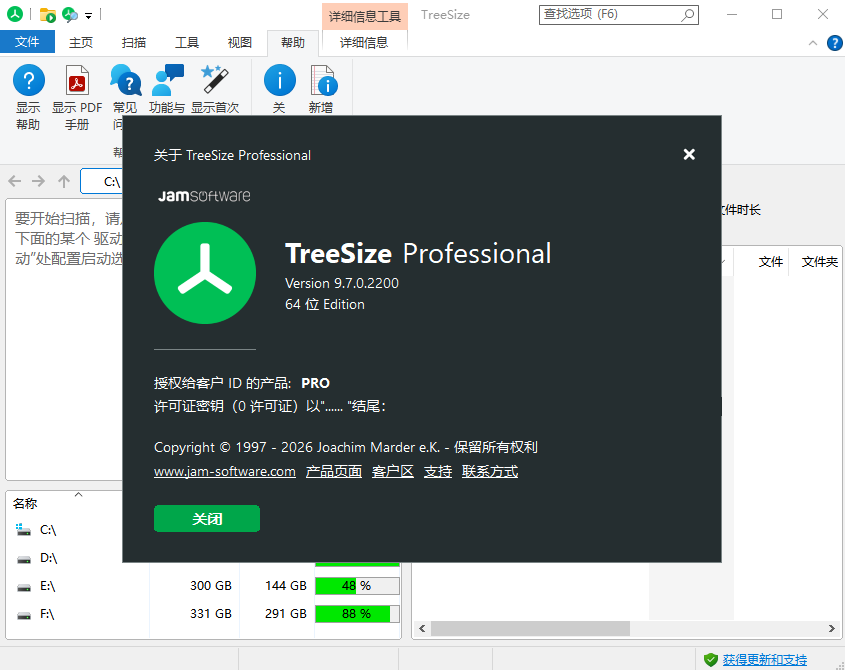Switch to the 工具 ribbon tab
Screen dimensions: 845x670
pyautogui.click(x=187, y=43)
